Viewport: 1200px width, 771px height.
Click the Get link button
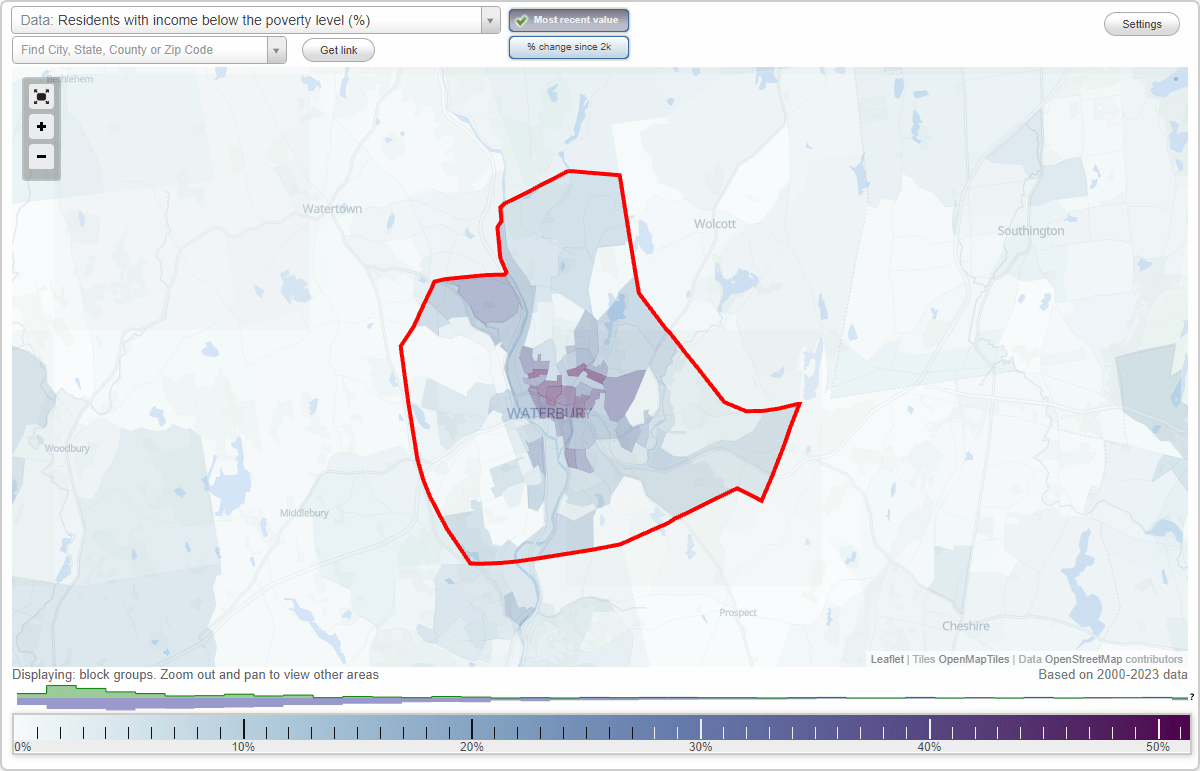click(337, 49)
